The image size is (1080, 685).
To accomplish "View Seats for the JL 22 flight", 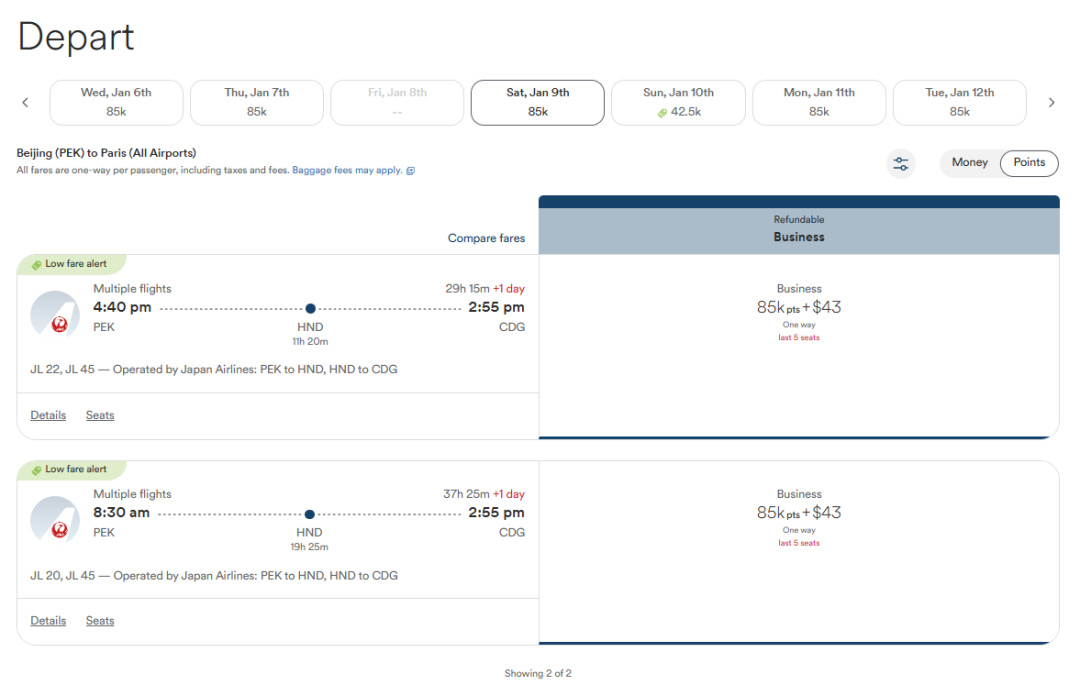I will pos(100,415).
